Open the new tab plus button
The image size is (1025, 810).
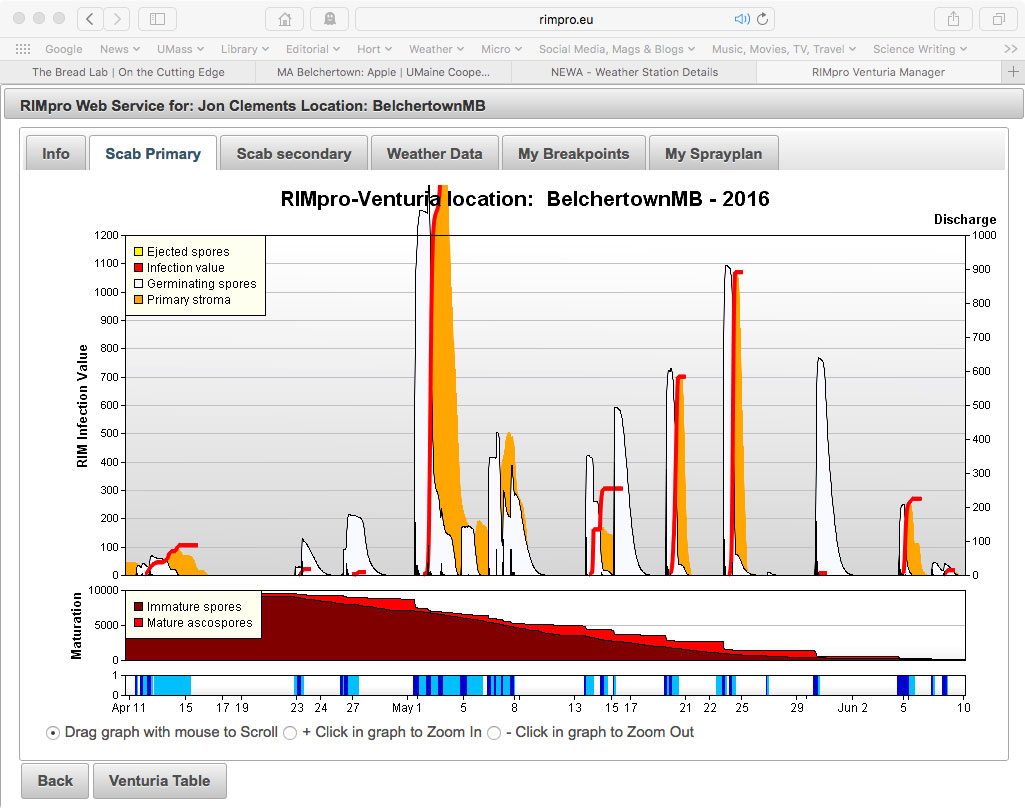coord(1013,72)
